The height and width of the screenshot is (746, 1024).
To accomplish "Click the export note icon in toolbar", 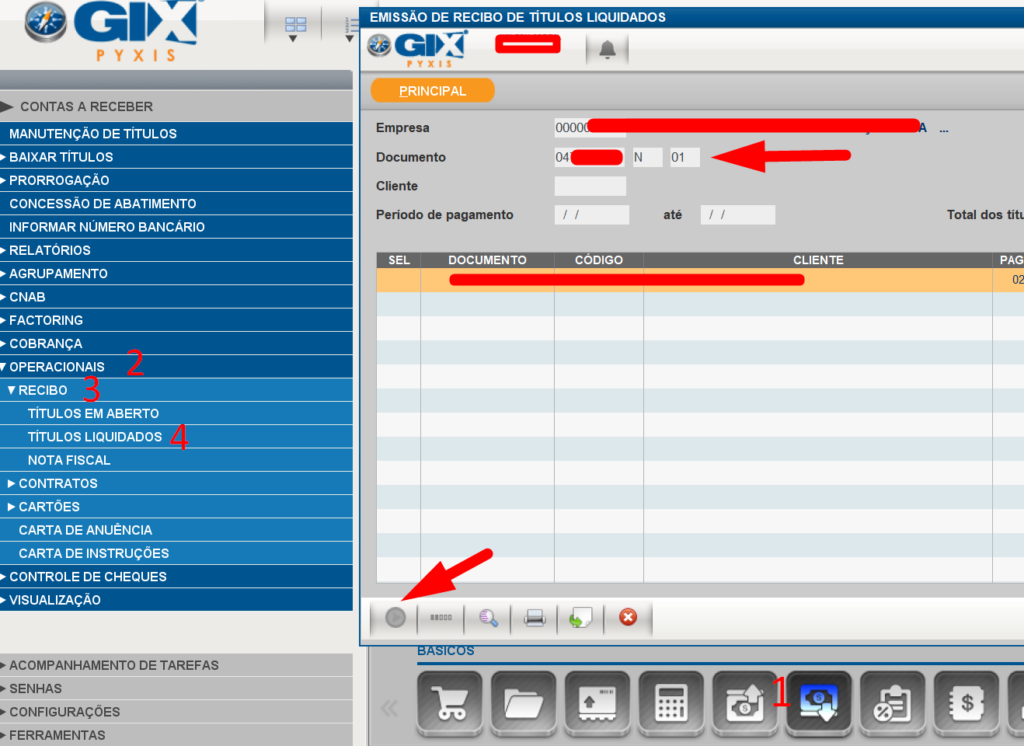I will (x=581, y=618).
